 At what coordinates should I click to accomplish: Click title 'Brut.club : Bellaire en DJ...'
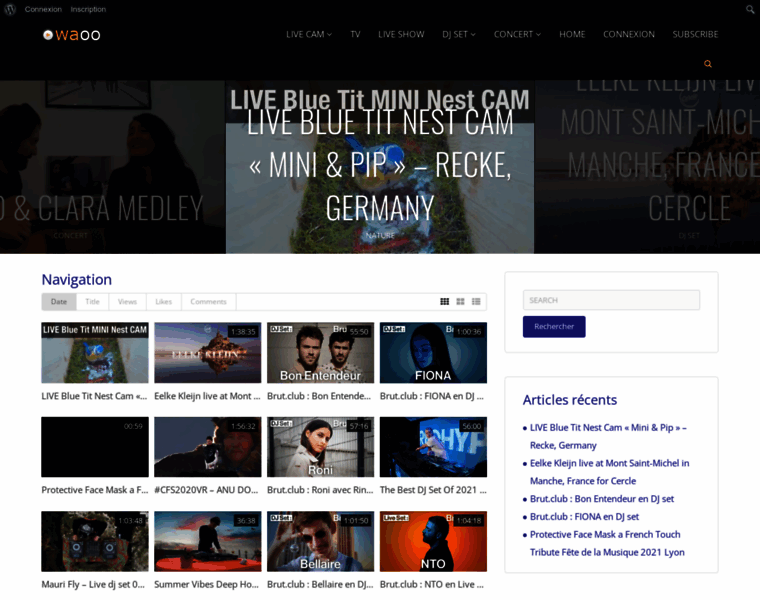pyautogui.click(x=320, y=584)
